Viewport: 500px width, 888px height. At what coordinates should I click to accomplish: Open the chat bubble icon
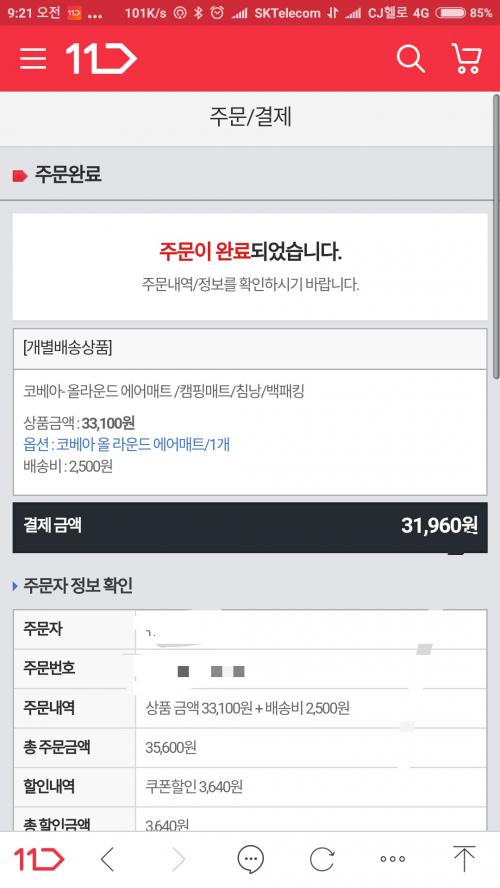coord(250,859)
